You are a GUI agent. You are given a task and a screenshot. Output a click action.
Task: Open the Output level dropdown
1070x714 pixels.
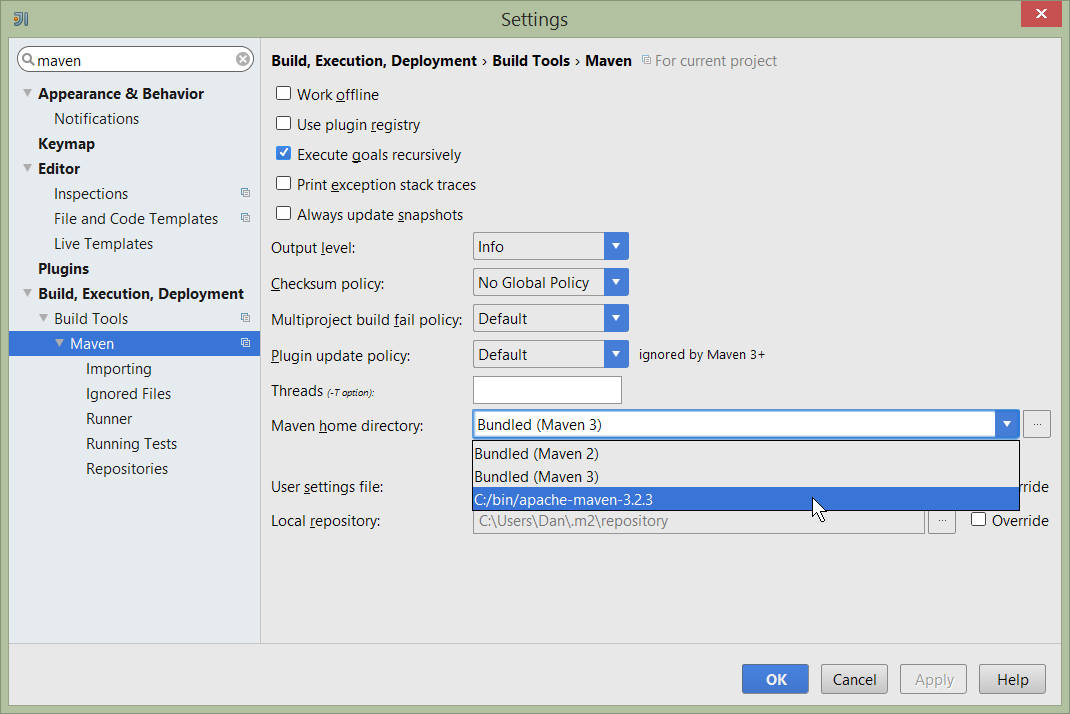(616, 246)
